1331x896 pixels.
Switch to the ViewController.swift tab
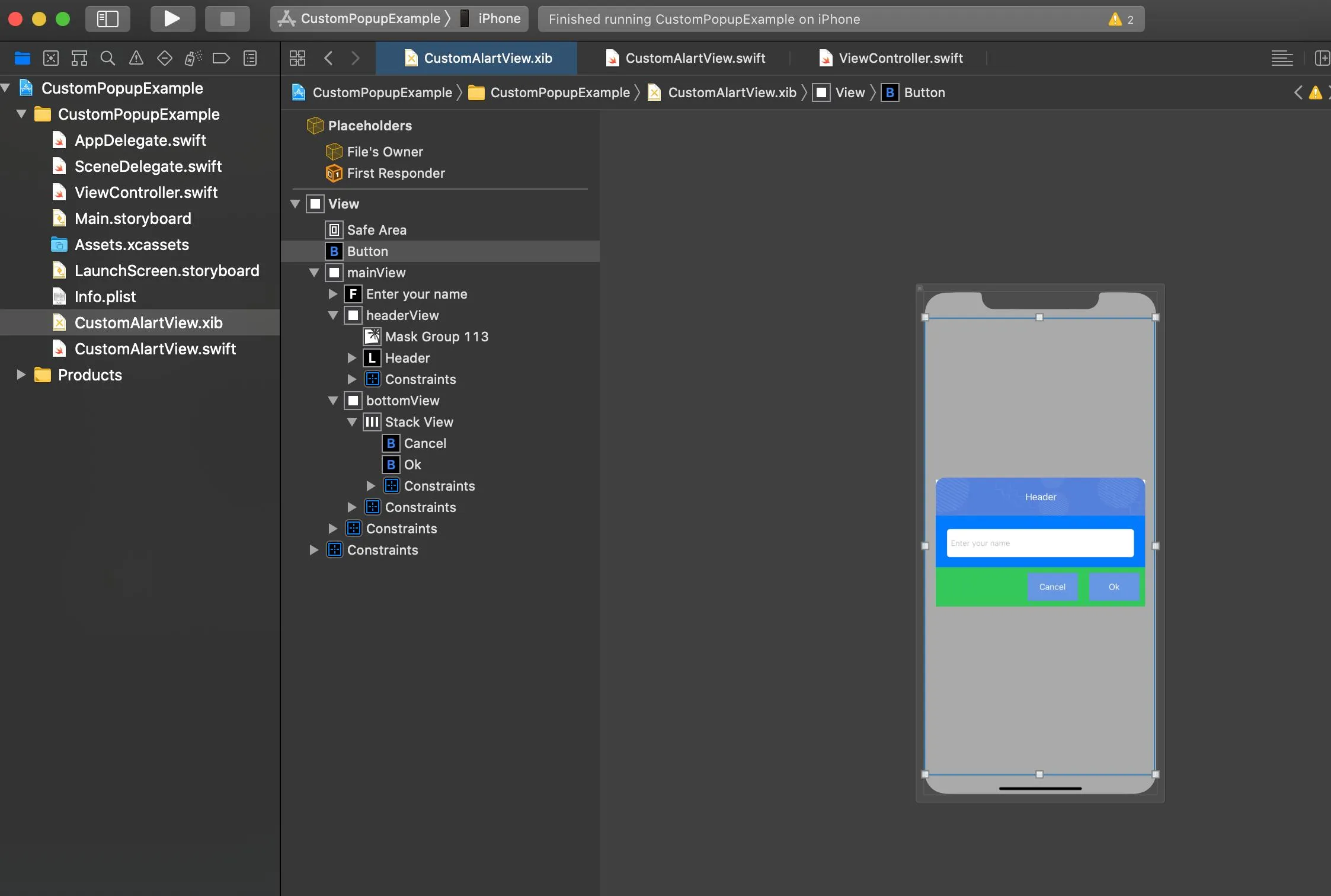[891, 58]
